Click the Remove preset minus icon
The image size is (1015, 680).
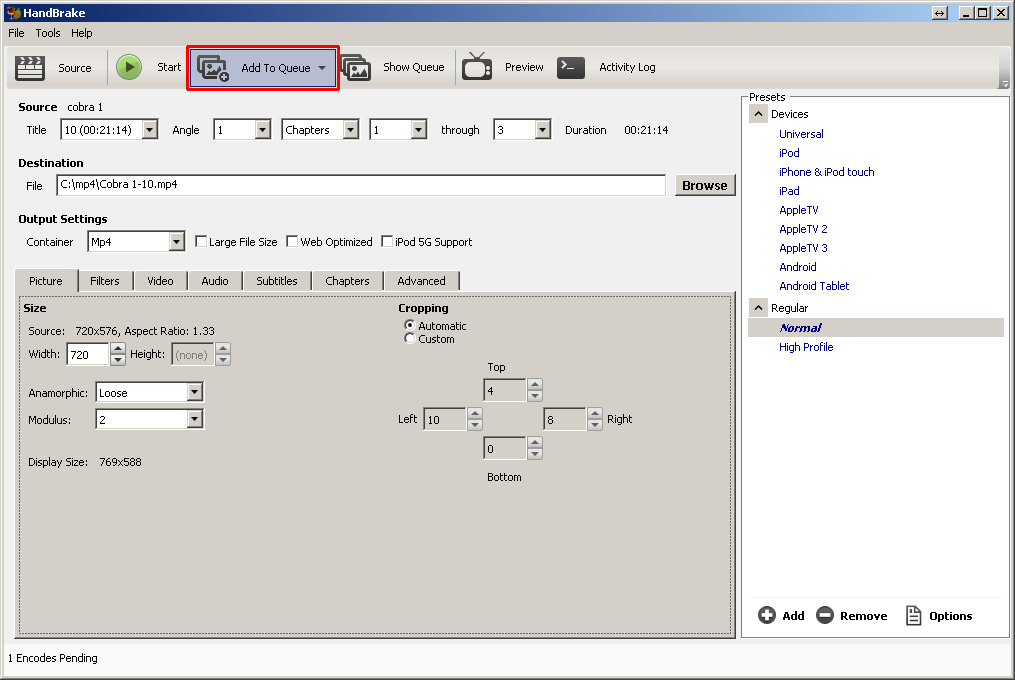tap(825, 615)
